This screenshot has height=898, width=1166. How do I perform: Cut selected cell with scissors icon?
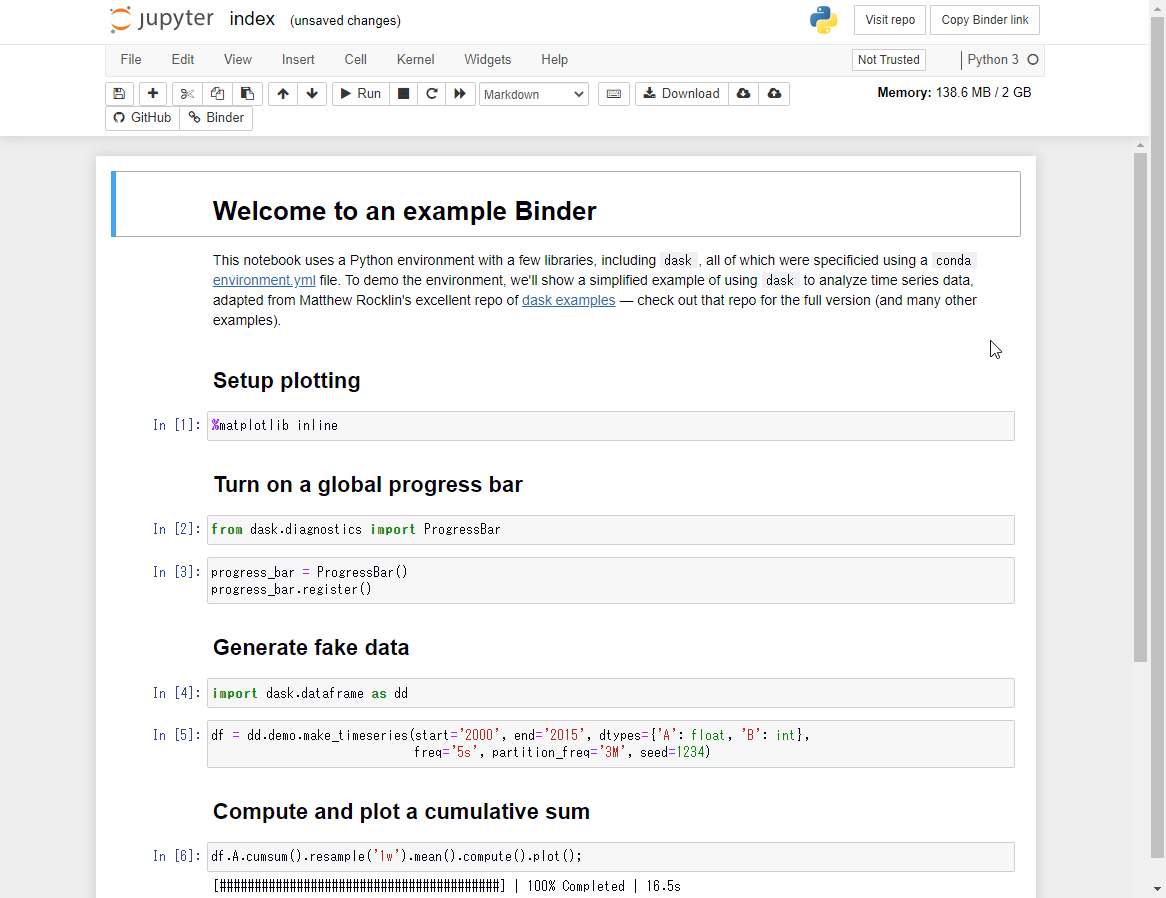(186, 93)
